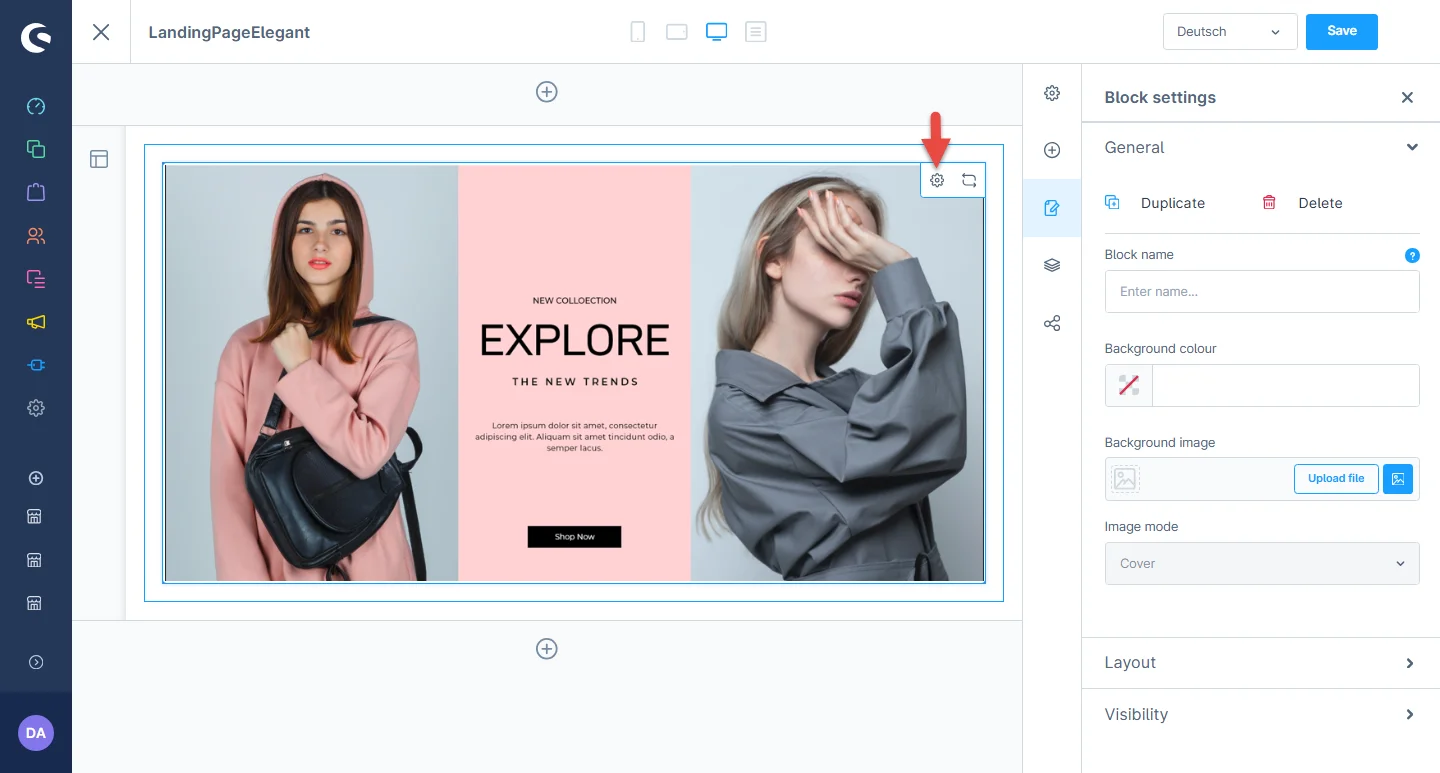Image resolution: width=1440 pixels, height=773 pixels.
Task: Click the swap block icon on image block
Action: [x=969, y=181]
